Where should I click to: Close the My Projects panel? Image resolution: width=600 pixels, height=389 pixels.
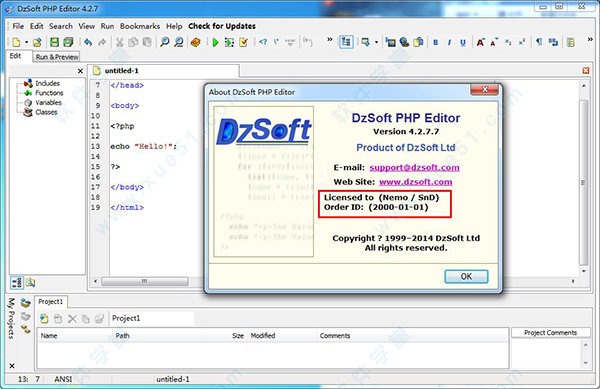click(12, 366)
